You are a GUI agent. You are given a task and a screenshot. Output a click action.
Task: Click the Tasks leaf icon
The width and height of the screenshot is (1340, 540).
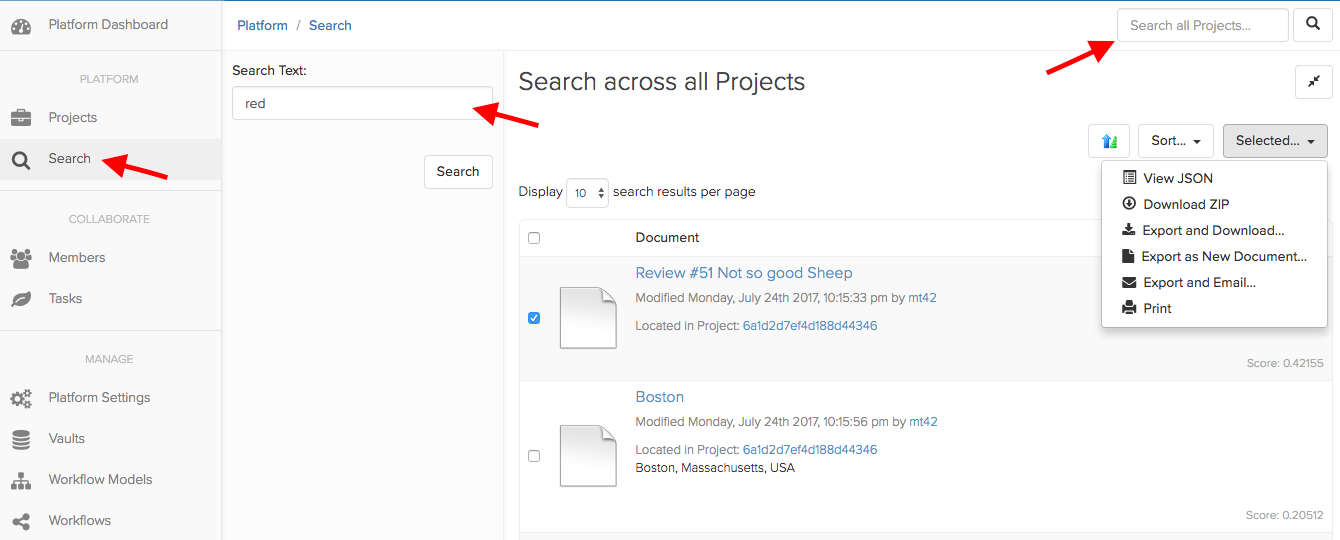point(21,299)
